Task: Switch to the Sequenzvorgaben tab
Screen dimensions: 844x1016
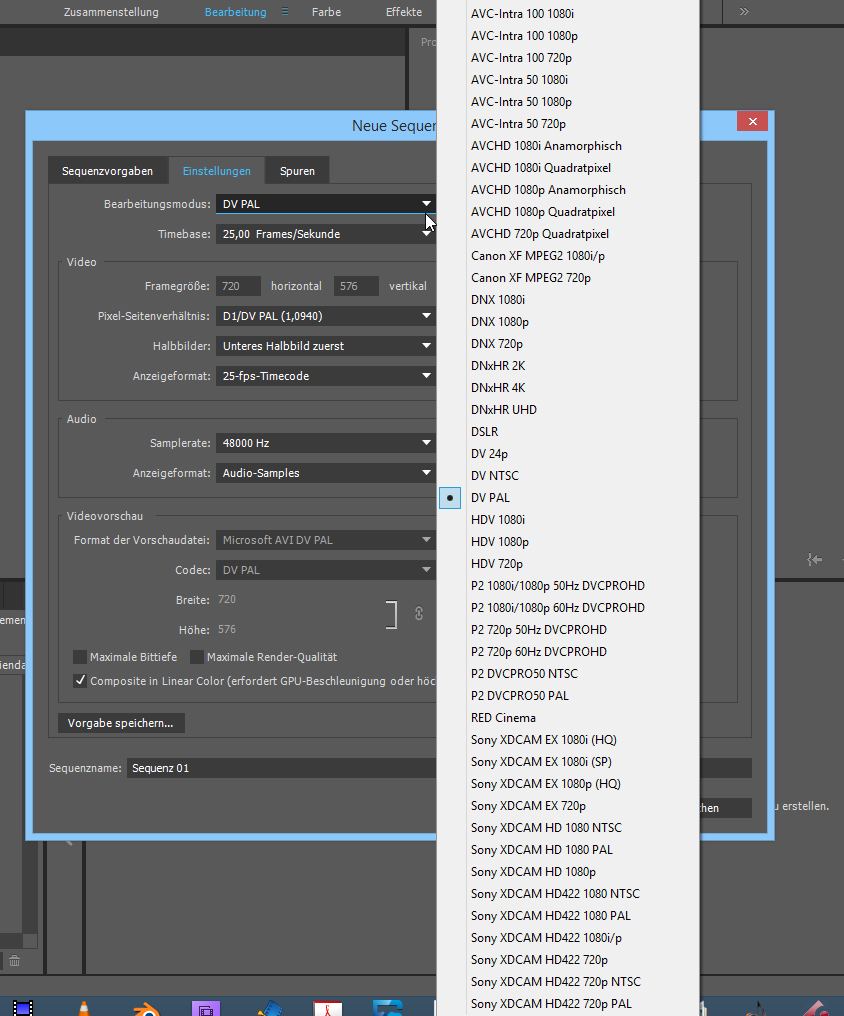Action: 108,171
